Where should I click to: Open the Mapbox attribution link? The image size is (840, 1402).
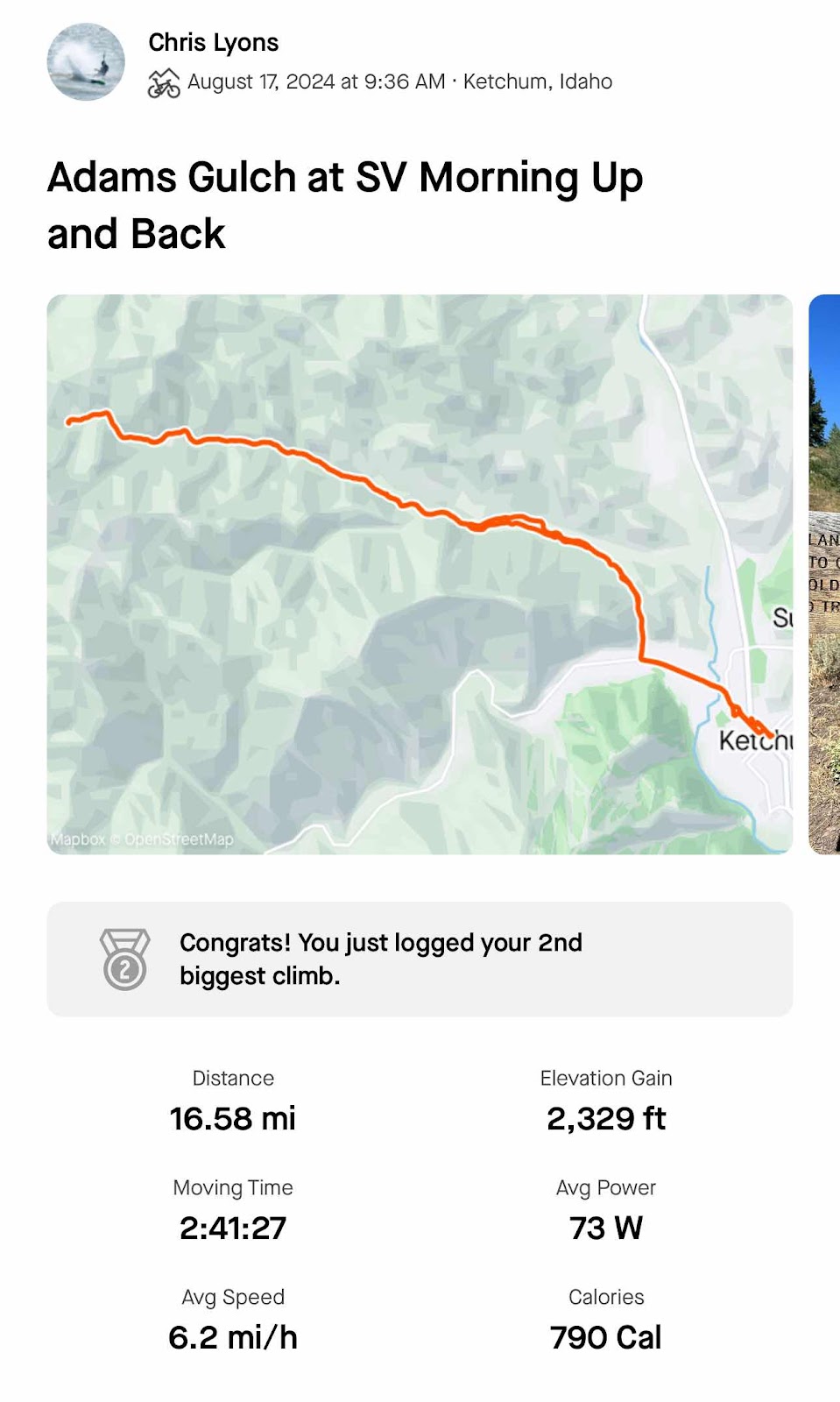[78, 839]
